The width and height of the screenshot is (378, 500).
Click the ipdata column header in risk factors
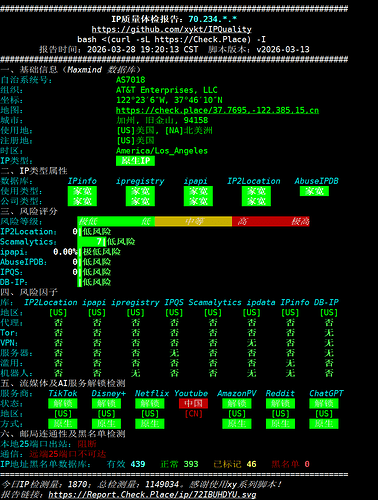tap(261, 302)
